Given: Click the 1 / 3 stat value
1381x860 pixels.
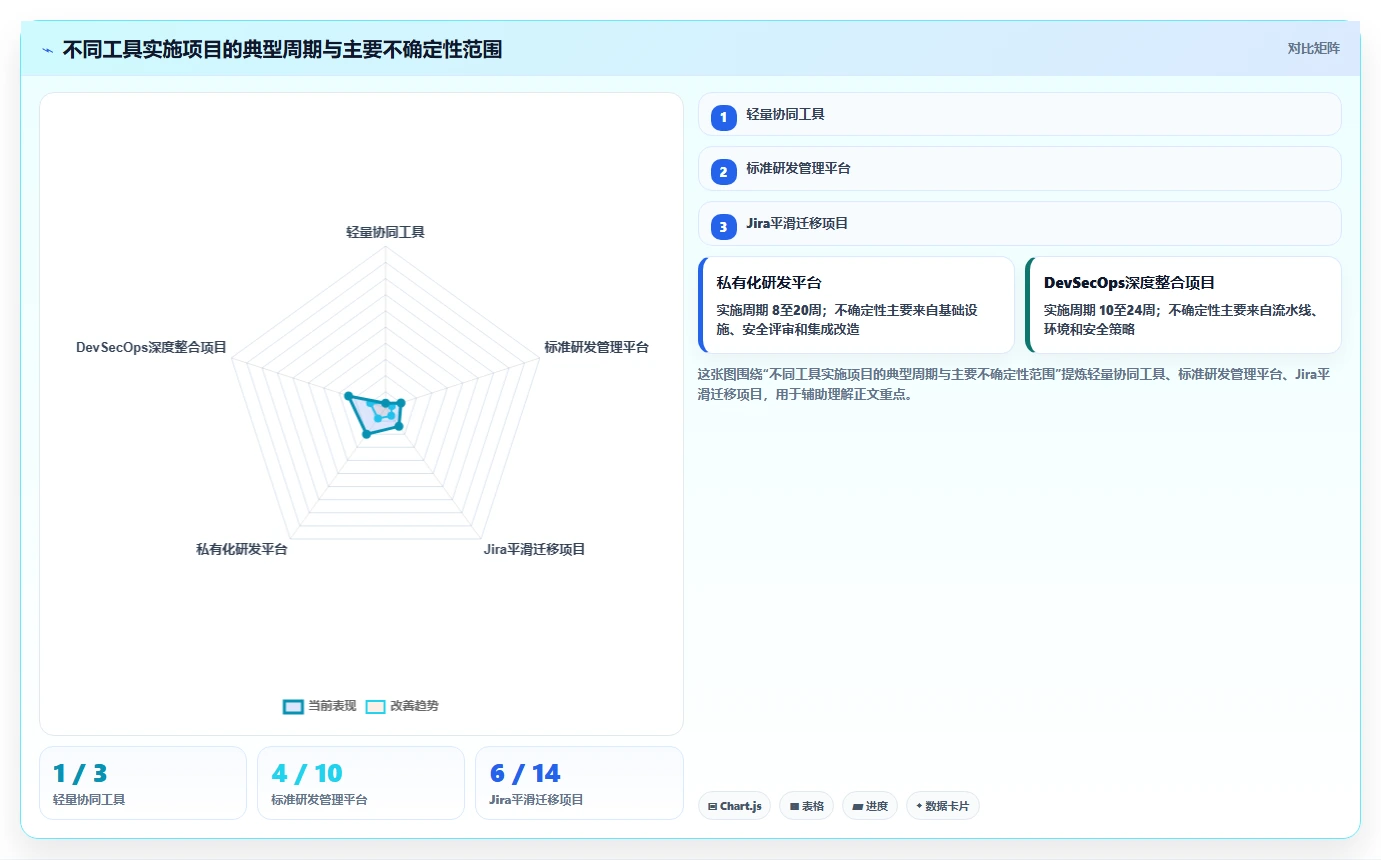Looking at the screenshot, I should [x=80, y=773].
